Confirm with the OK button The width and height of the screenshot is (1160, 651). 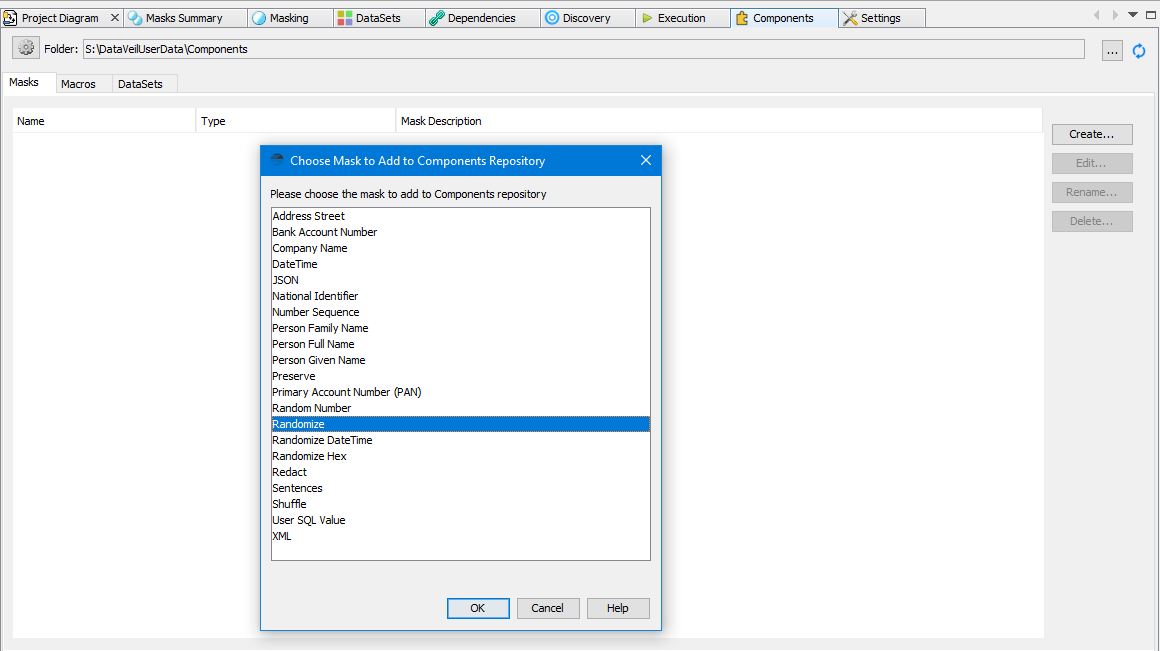tap(478, 608)
